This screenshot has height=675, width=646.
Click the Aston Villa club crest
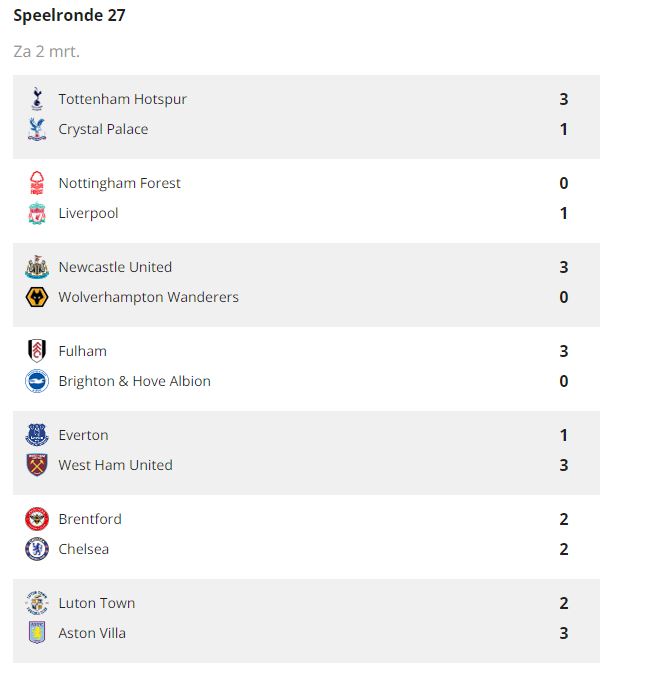(37, 633)
